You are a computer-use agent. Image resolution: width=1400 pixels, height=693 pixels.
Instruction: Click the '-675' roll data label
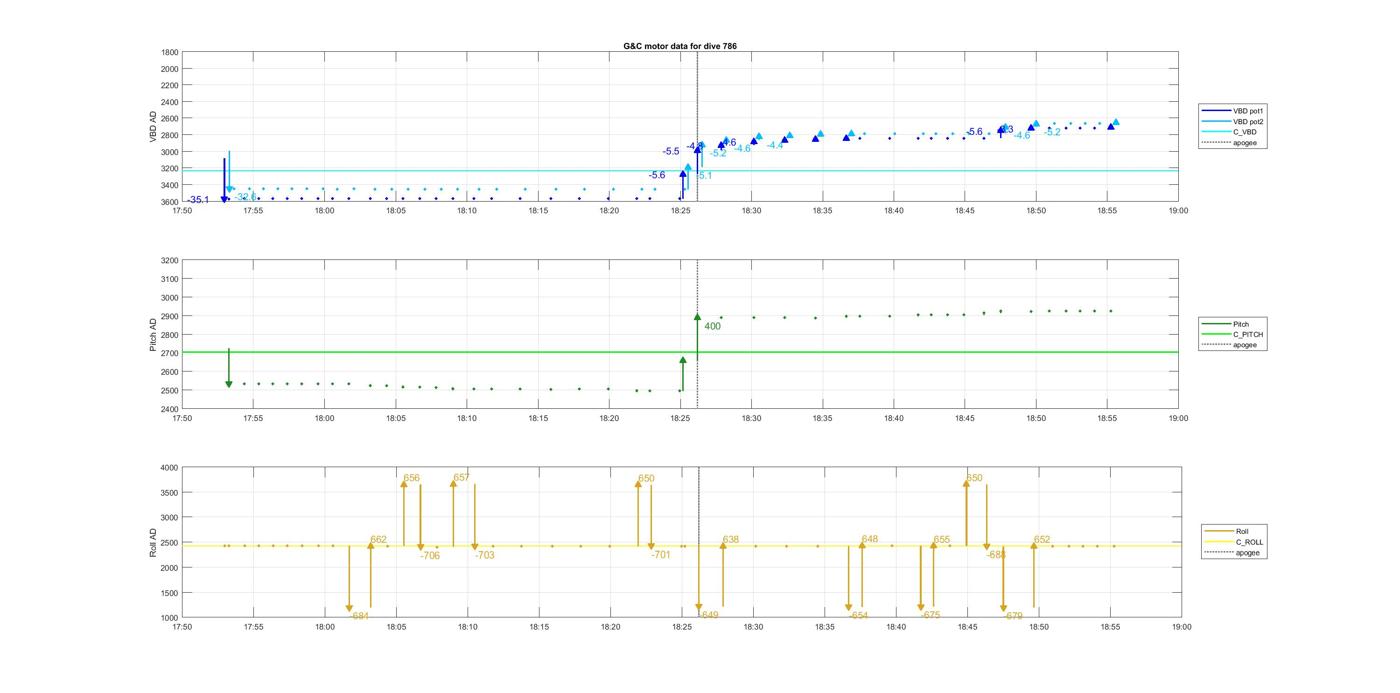(x=931, y=616)
